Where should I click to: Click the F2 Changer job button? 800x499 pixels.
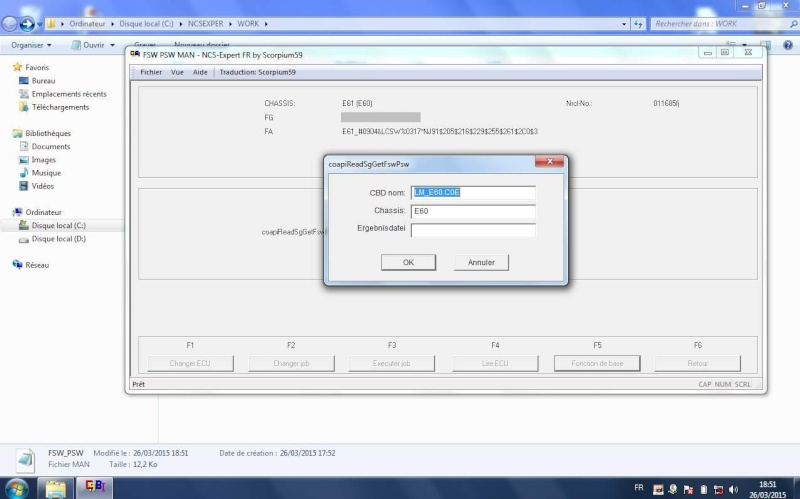pos(291,363)
